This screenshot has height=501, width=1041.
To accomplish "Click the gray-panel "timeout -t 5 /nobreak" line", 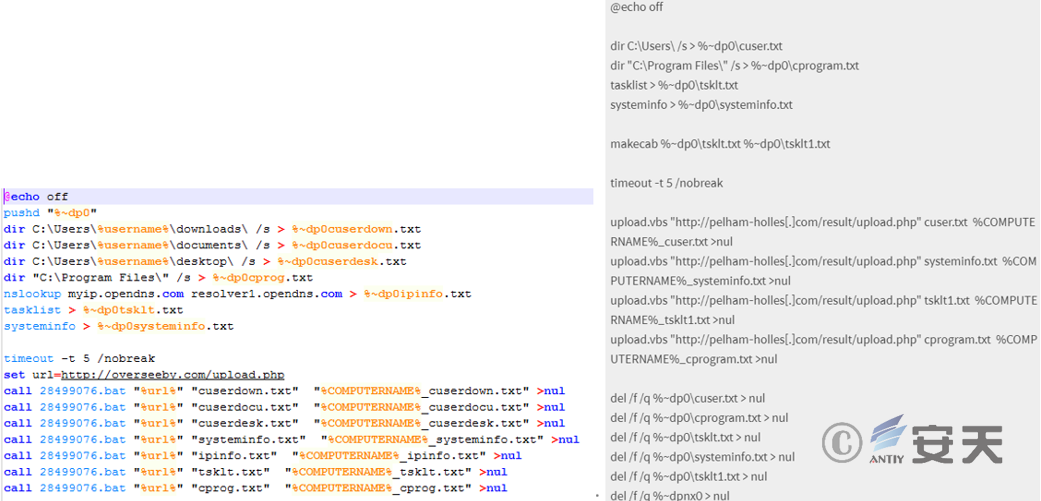I will click(667, 183).
